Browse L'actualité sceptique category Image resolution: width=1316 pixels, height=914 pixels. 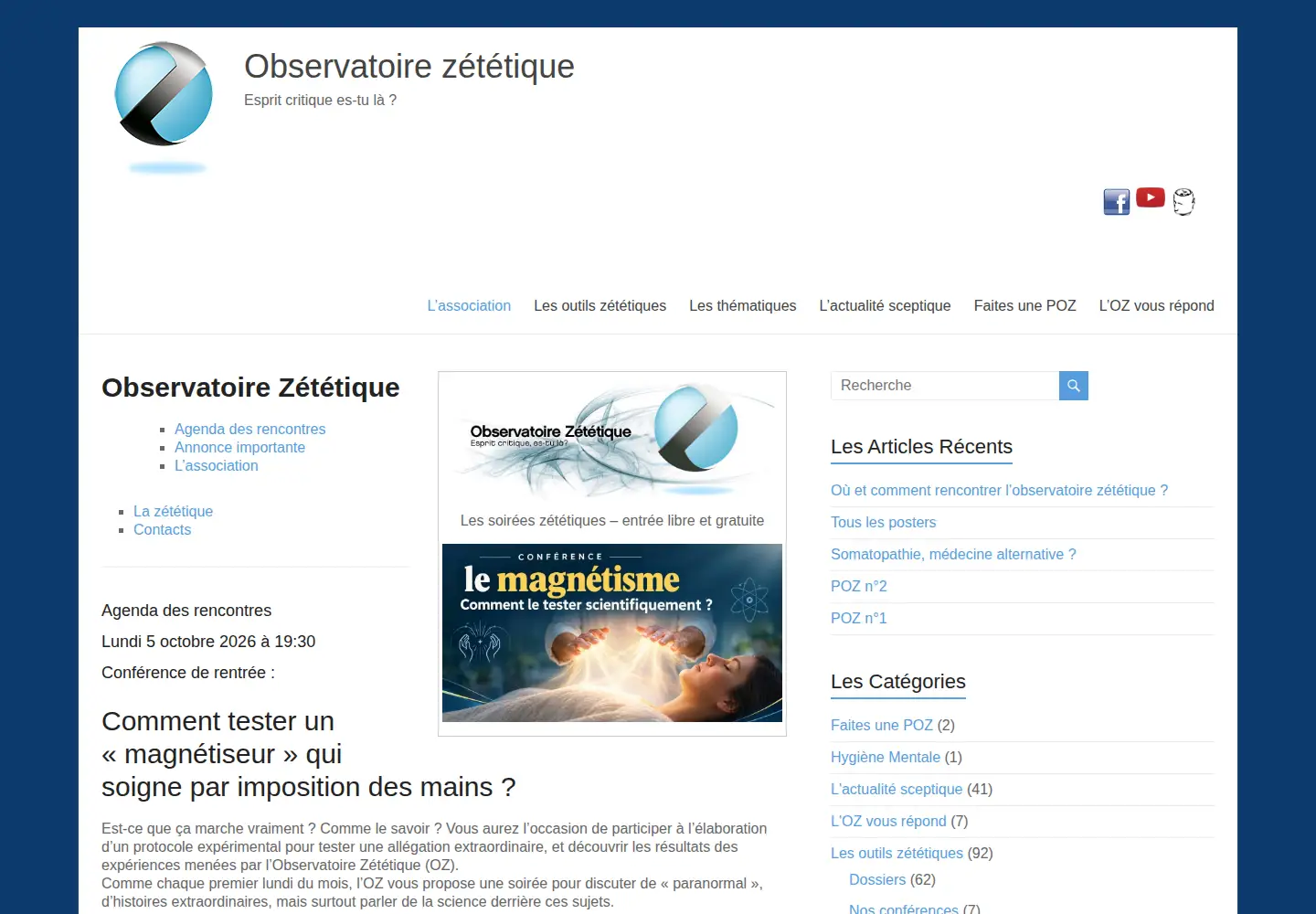click(x=896, y=790)
